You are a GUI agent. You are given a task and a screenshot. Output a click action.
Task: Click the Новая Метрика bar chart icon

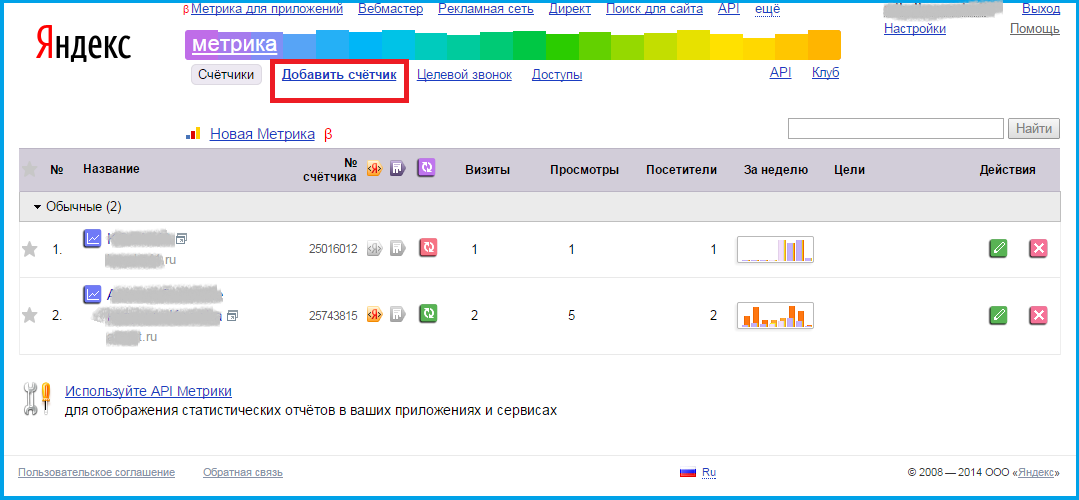pos(193,134)
